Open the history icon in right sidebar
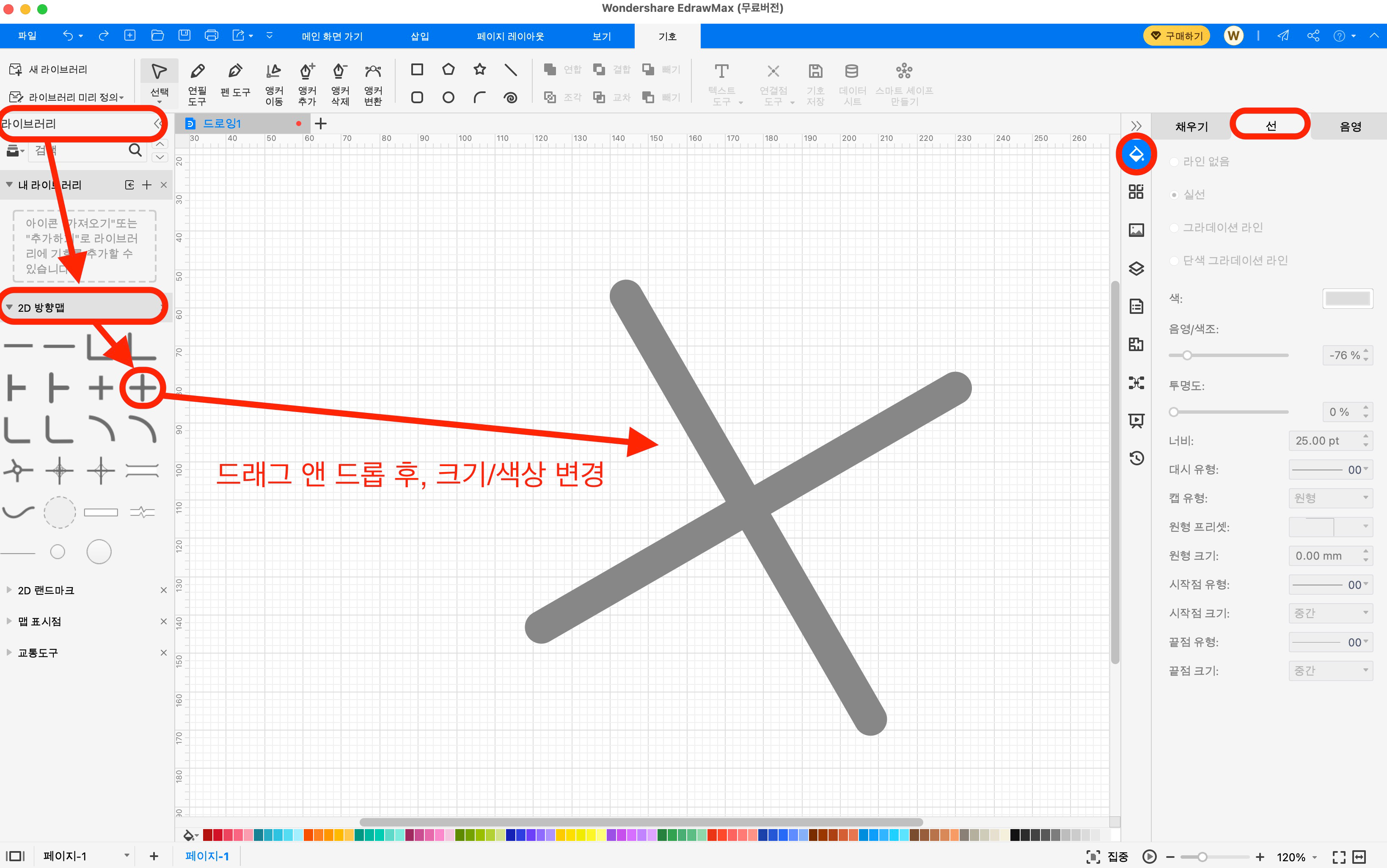This screenshot has height=868, width=1387. point(1136,458)
